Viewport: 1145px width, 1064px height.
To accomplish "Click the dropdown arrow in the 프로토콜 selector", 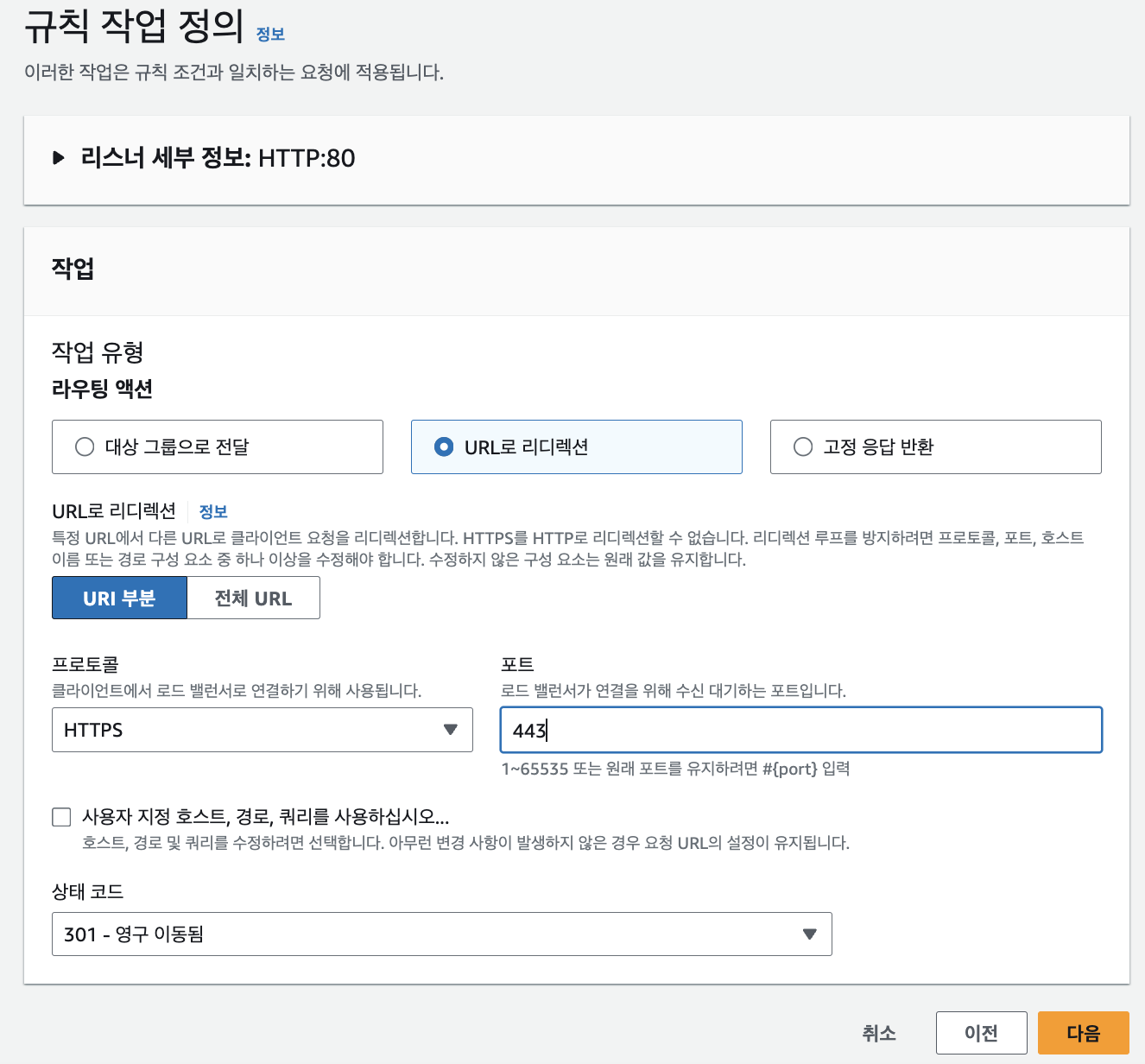I will point(451,730).
